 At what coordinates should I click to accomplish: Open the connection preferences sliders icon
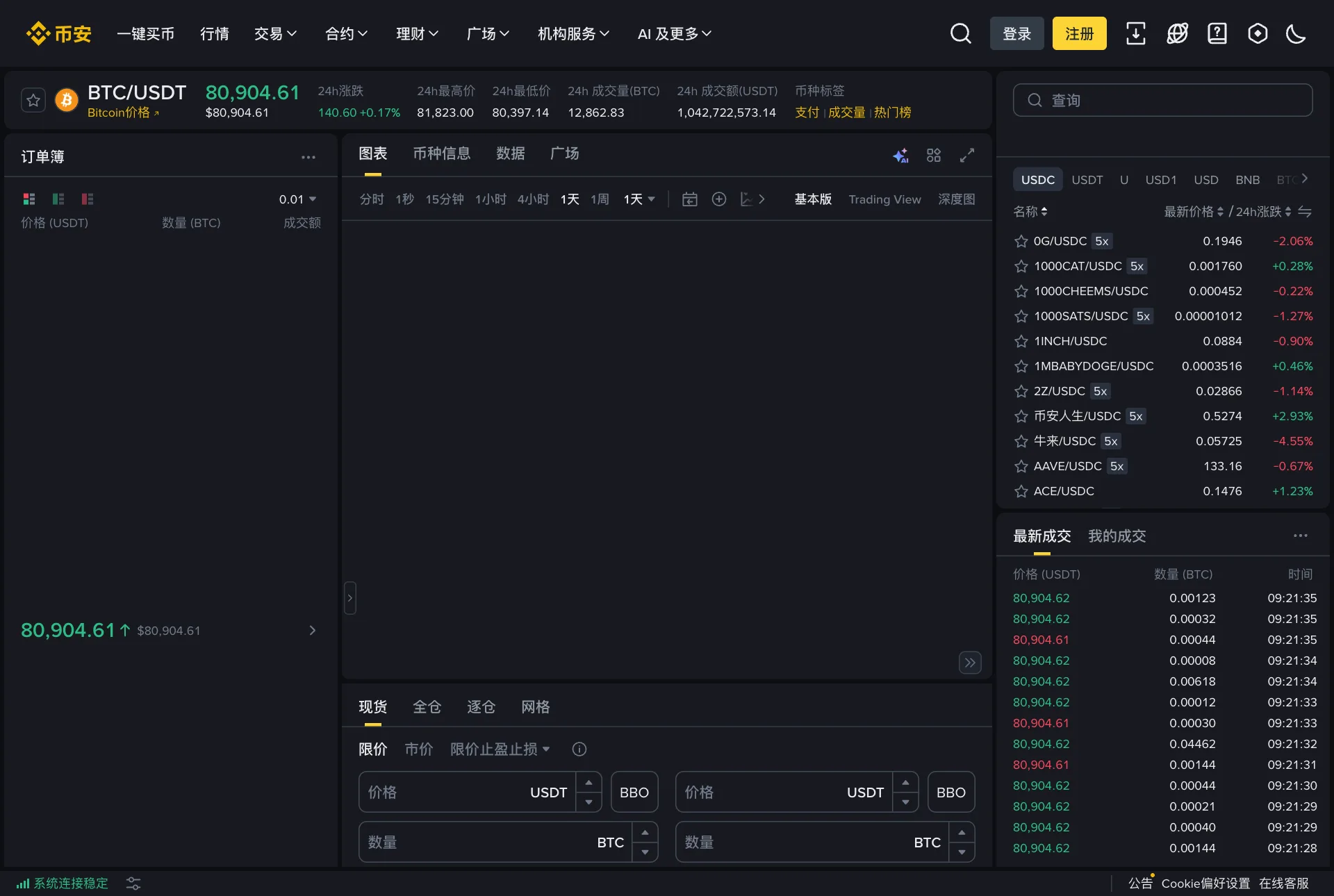pyautogui.click(x=133, y=883)
